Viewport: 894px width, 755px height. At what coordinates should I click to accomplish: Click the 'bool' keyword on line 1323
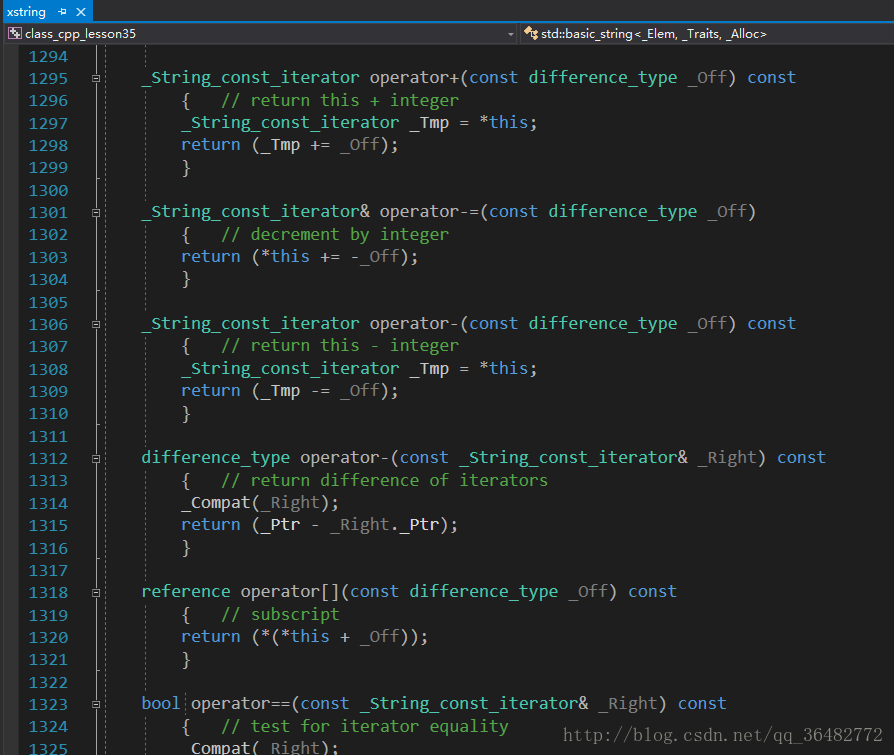tap(161, 703)
